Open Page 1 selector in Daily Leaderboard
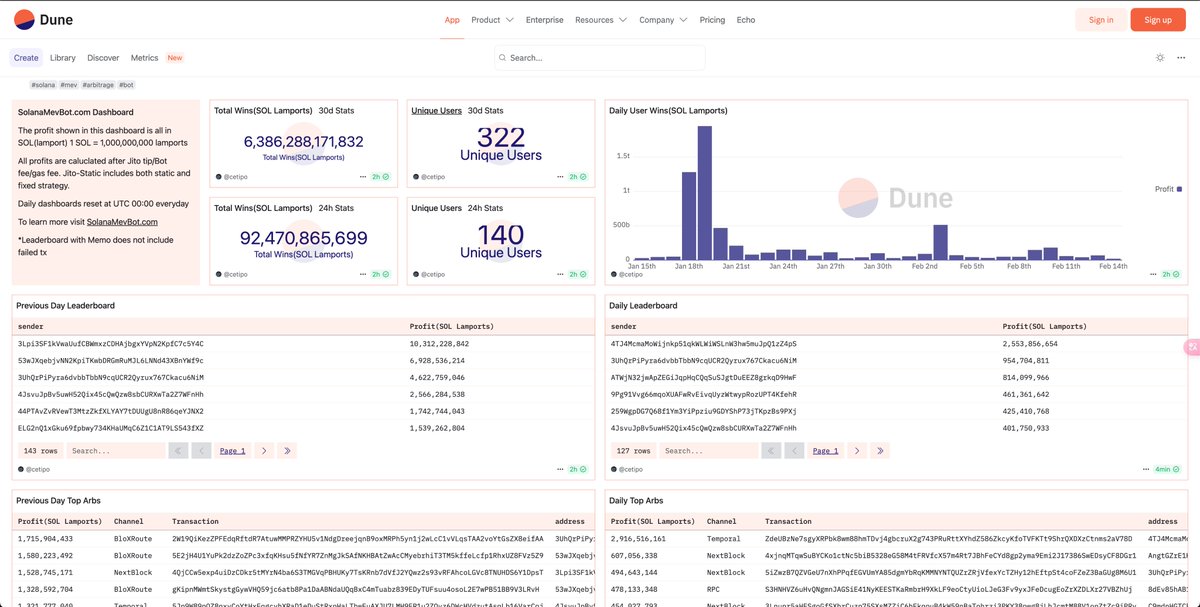Screen dimensions: 1200x607 click(826, 451)
